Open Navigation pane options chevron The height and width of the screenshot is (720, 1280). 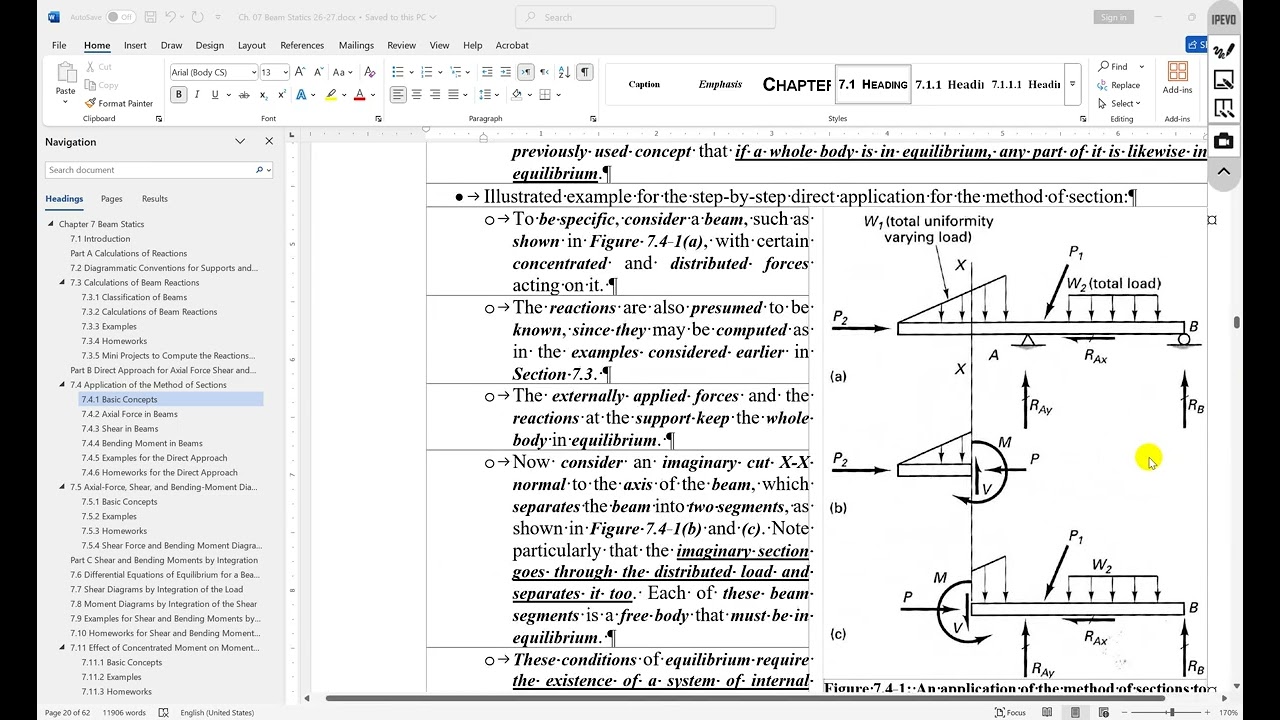tap(240, 142)
